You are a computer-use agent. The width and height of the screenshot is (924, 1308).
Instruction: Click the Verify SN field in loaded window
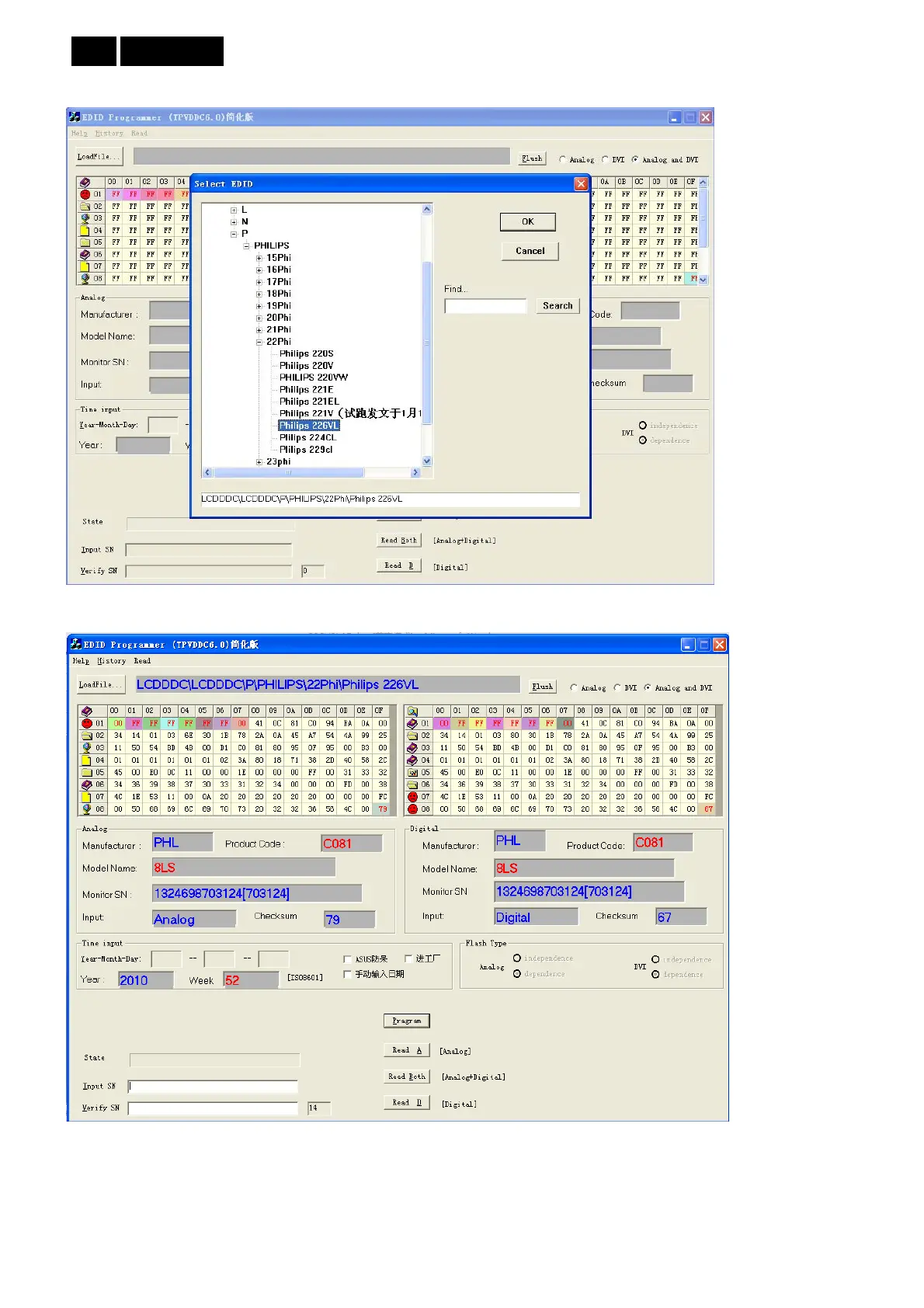point(213,1108)
